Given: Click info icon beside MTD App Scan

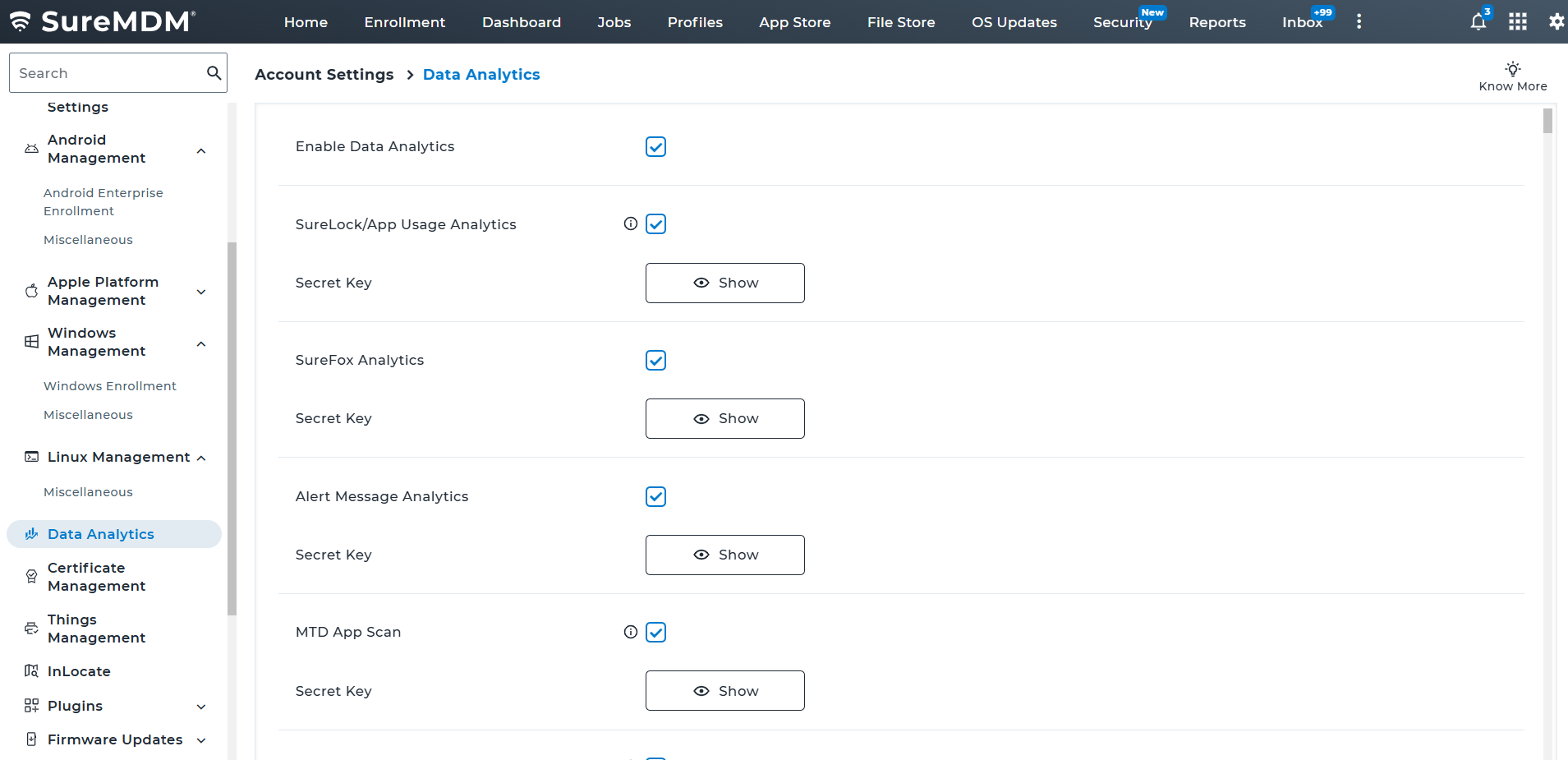Looking at the screenshot, I should click(631, 632).
